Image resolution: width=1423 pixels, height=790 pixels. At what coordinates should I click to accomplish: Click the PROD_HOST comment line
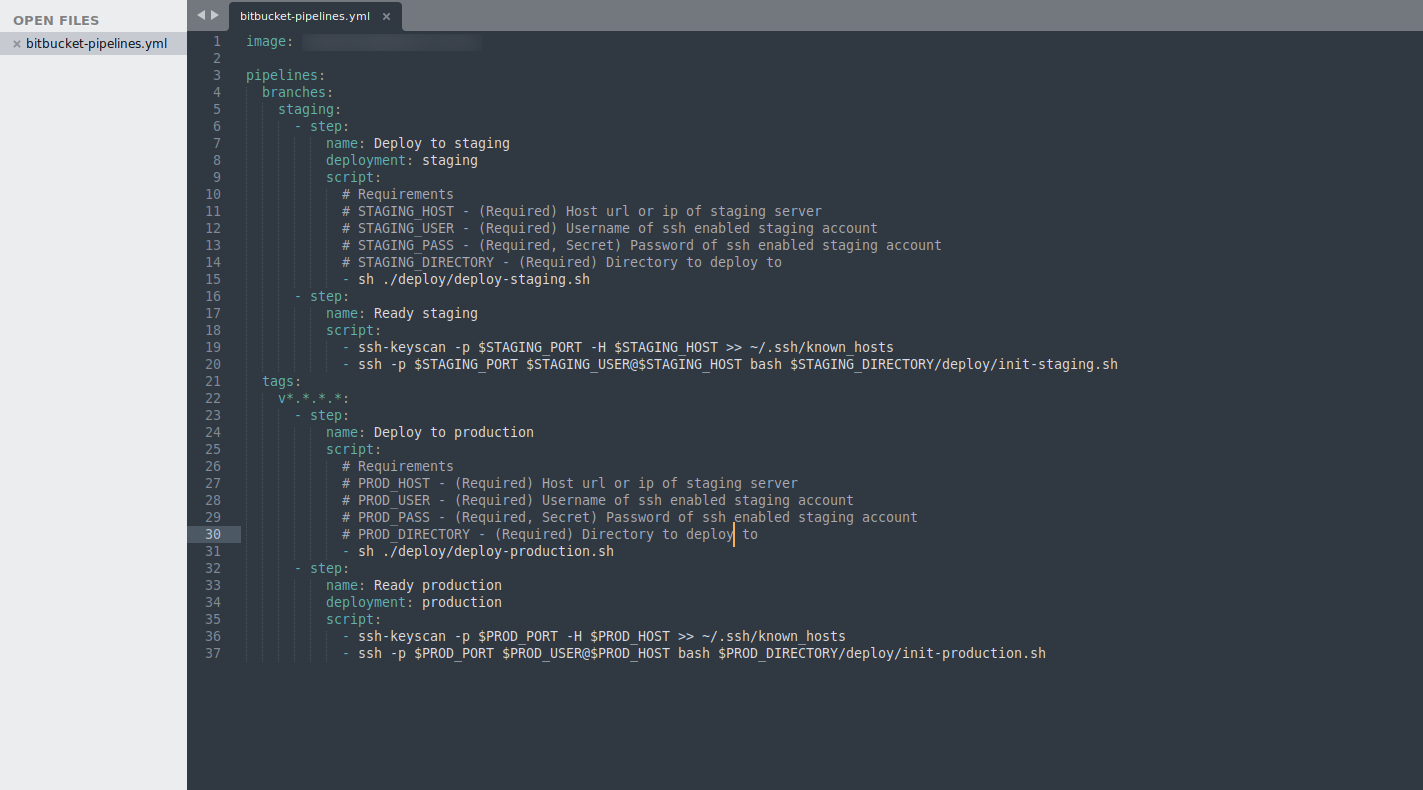pyautogui.click(x=570, y=483)
